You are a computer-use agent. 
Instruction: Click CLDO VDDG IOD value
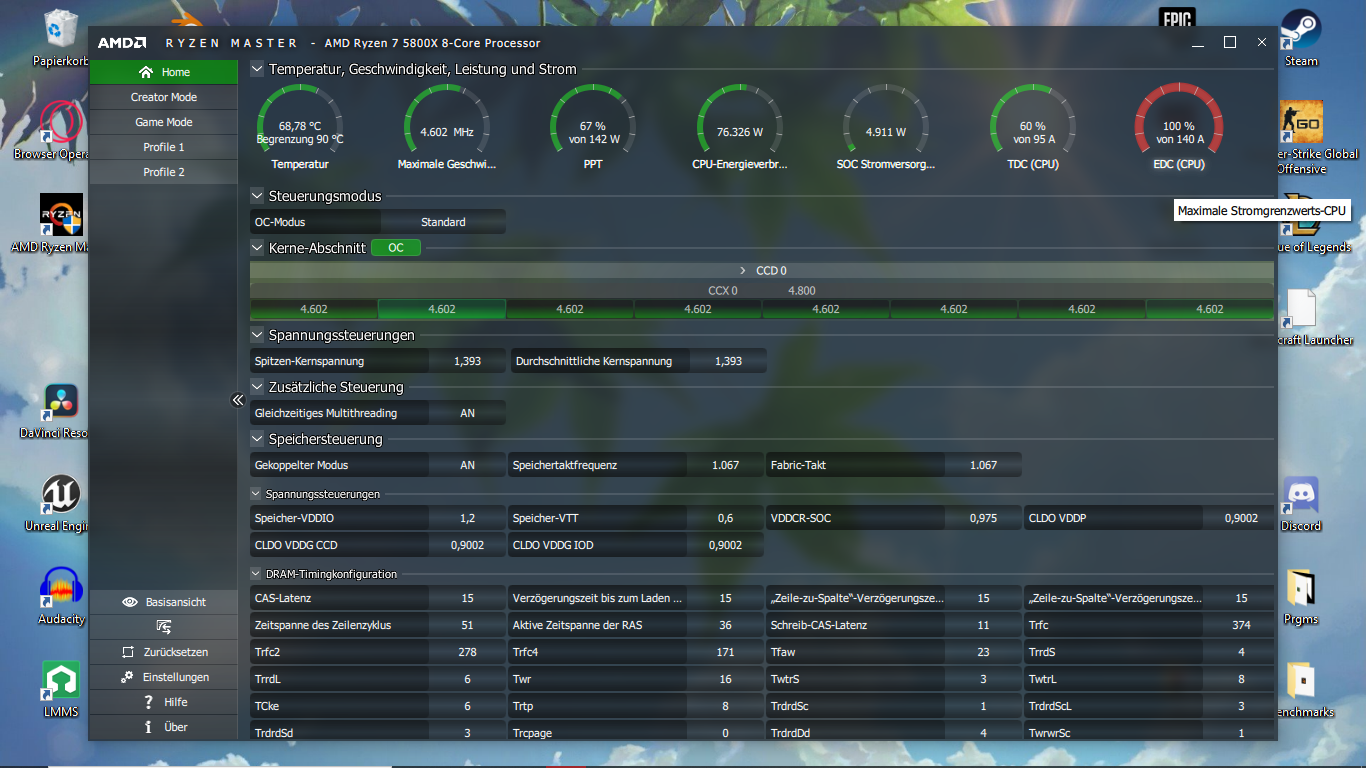pos(725,545)
